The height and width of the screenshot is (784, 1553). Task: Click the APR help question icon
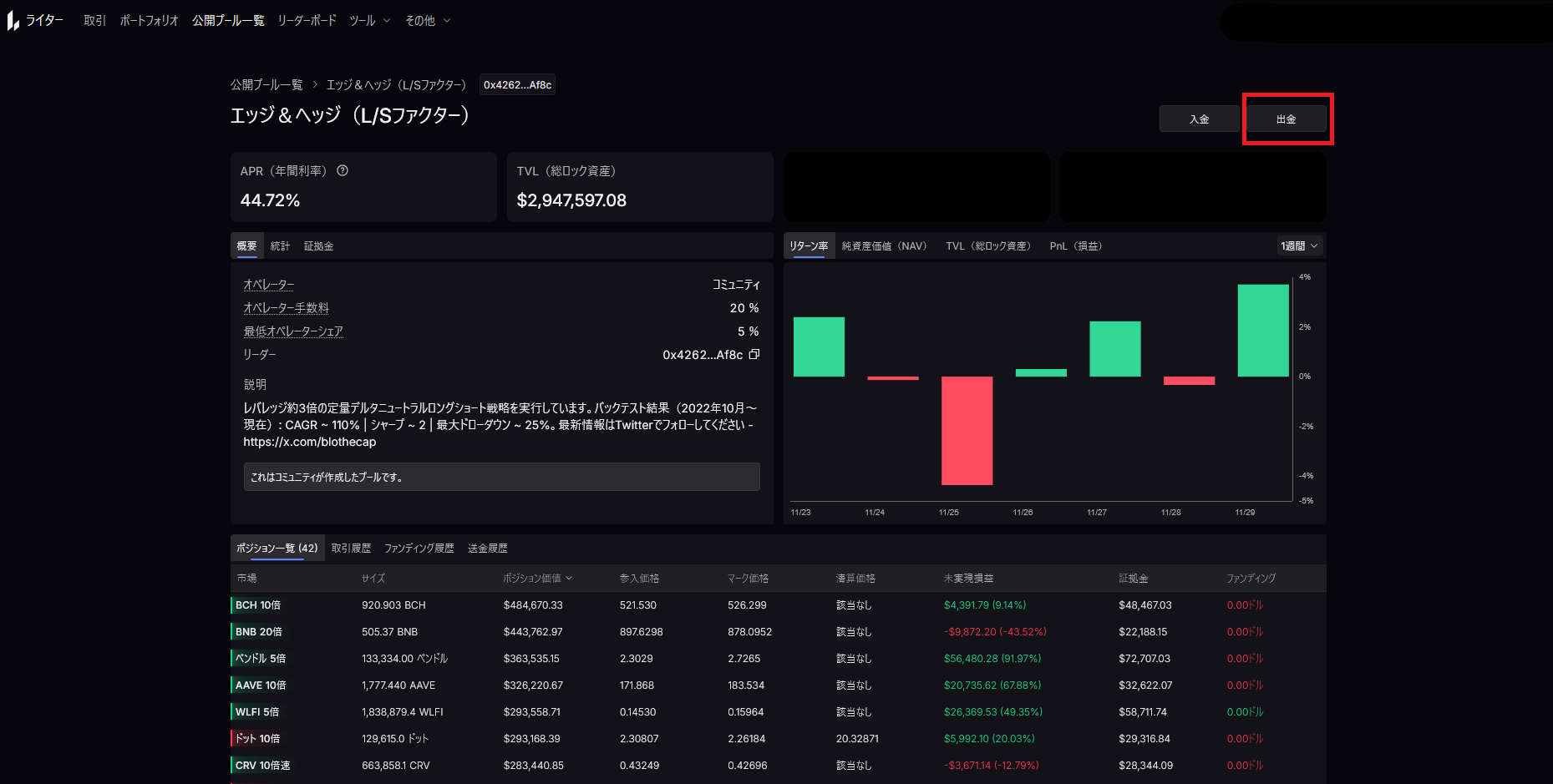point(343,170)
